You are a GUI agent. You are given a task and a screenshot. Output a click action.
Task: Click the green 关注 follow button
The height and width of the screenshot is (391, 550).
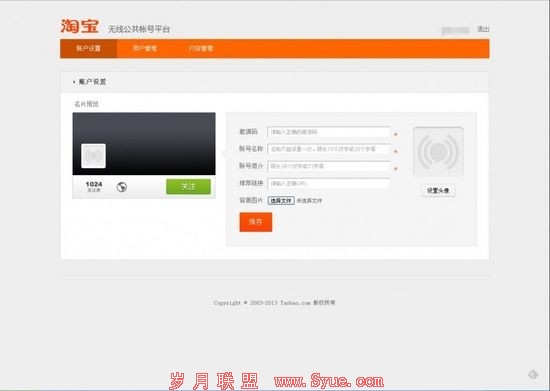pyautogui.click(x=188, y=187)
